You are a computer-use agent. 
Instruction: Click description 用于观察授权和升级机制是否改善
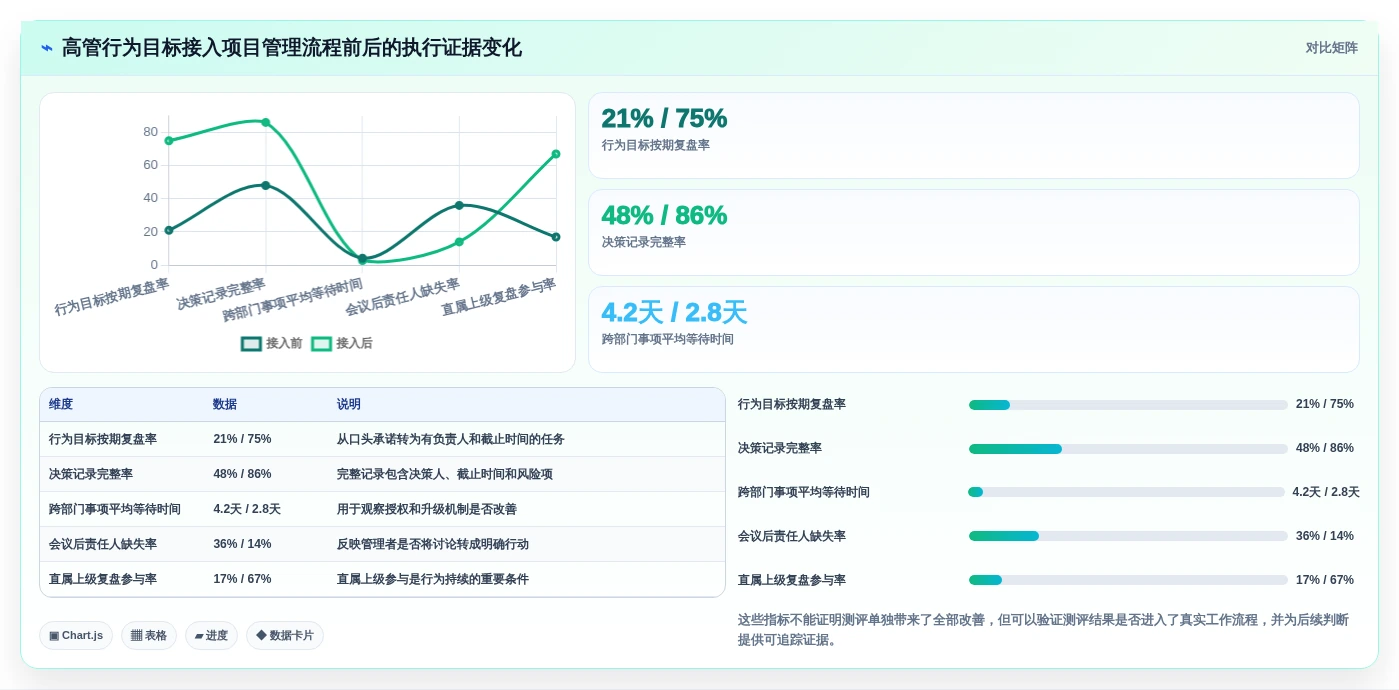(427, 509)
